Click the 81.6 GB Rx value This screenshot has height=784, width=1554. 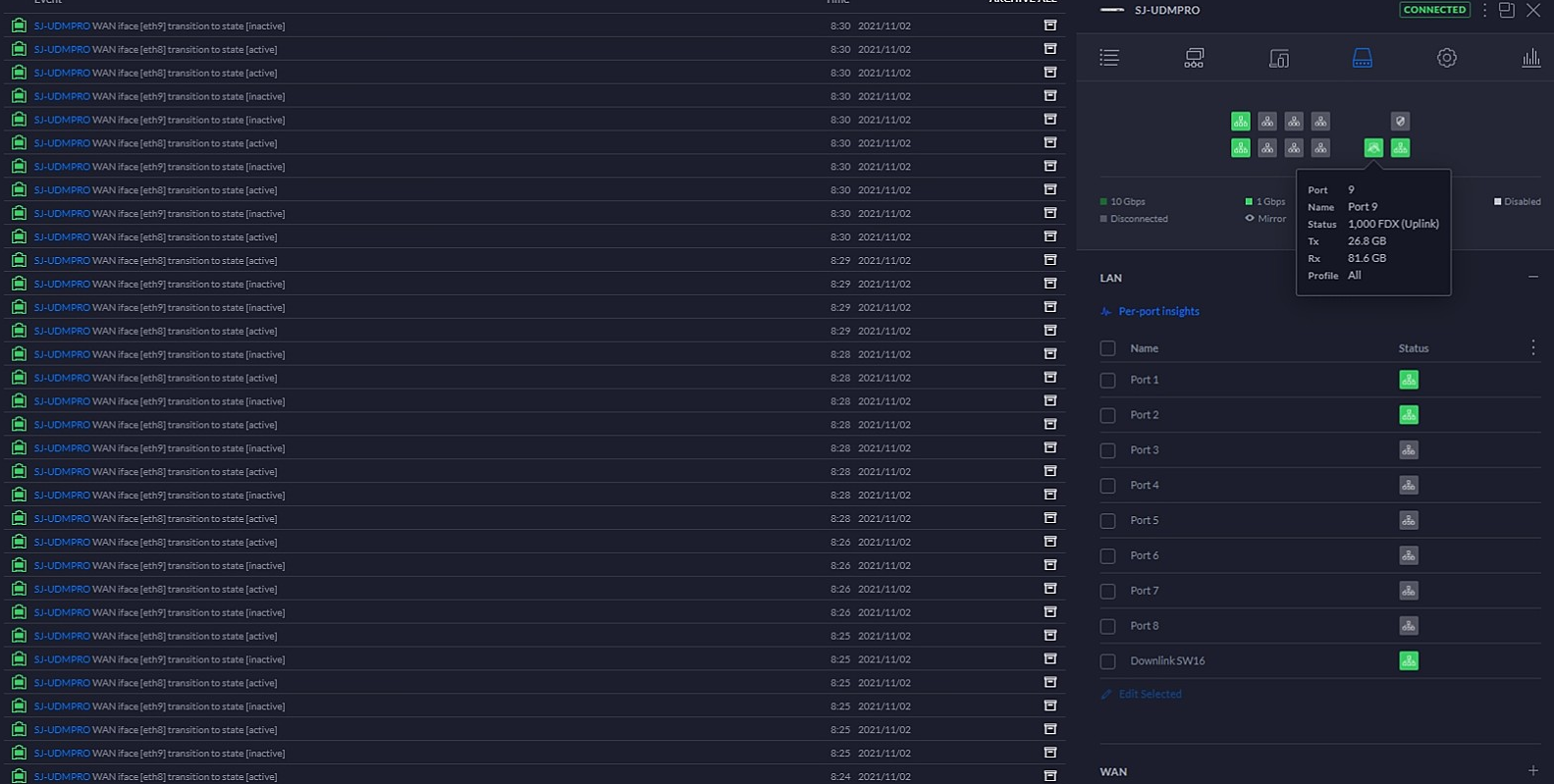click(x=1366, y=258)
